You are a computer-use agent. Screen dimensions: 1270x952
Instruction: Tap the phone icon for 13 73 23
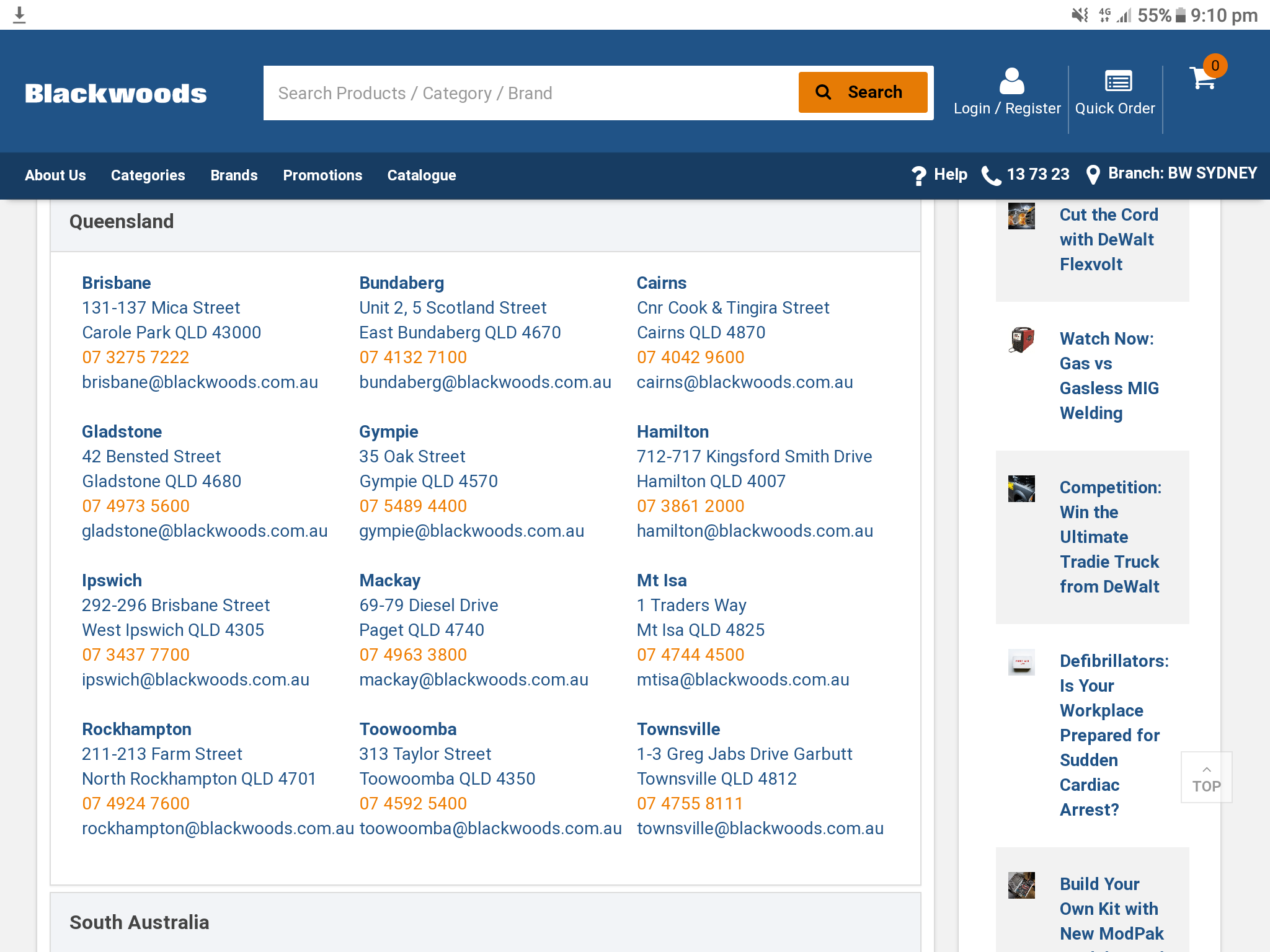991,175
